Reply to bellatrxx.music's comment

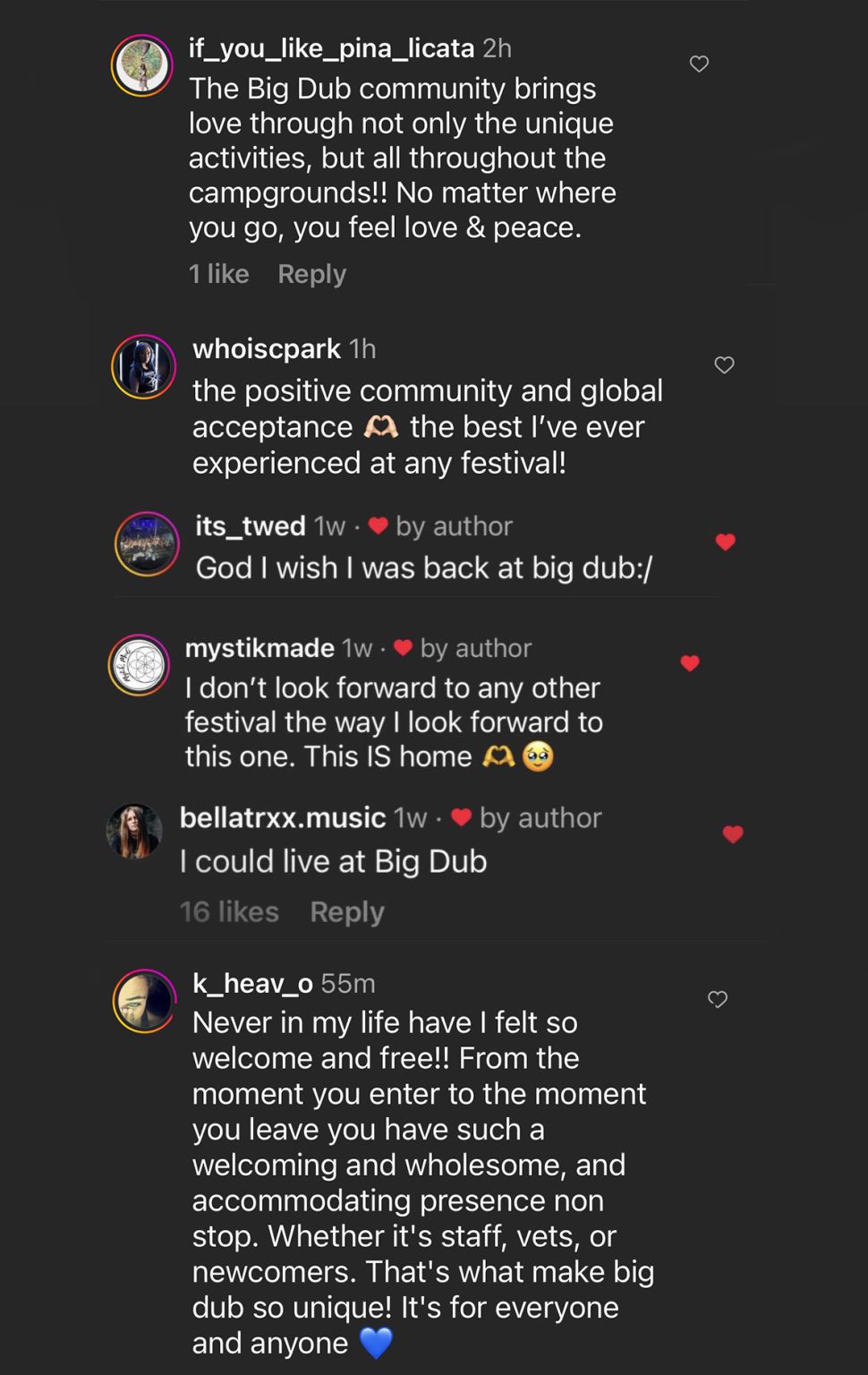coord(347,911)
